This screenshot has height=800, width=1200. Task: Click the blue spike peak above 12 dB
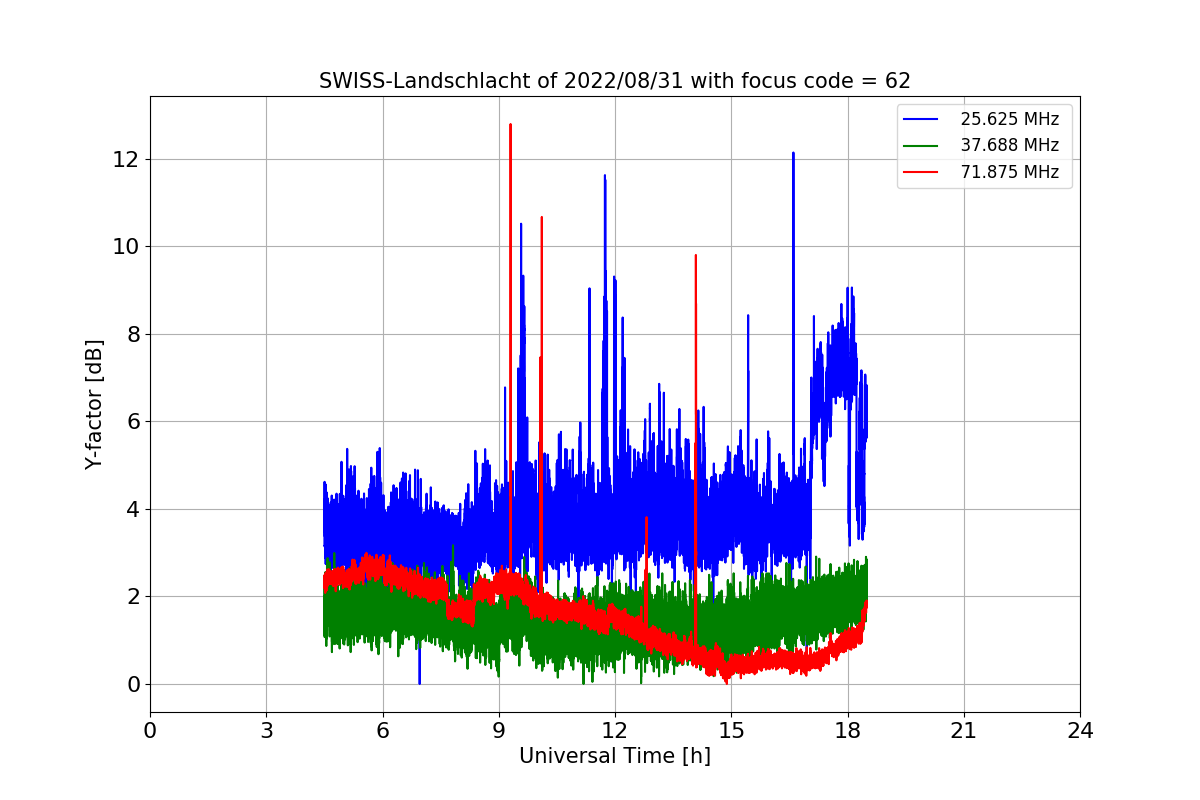click(x=793, y=153)
